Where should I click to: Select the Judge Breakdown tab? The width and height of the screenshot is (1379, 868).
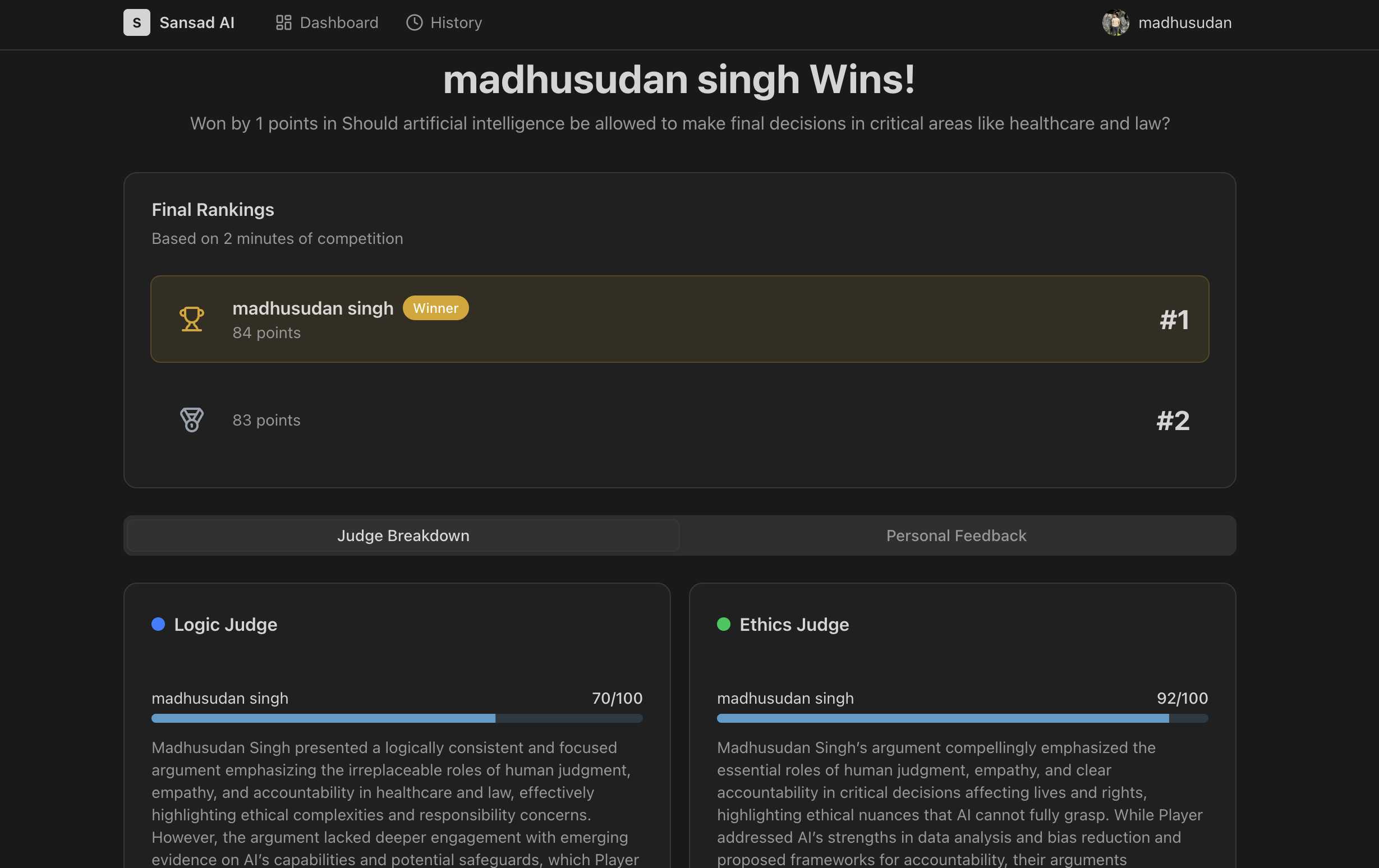[403, 535]
